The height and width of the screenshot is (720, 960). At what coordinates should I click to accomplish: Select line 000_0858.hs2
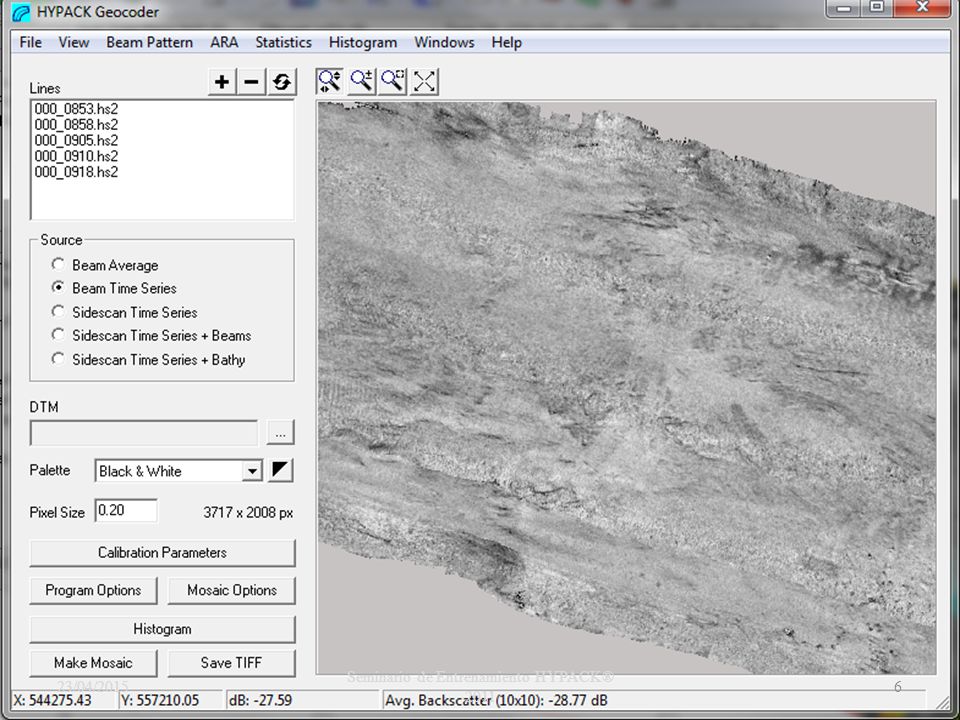(x=77, y=125)
